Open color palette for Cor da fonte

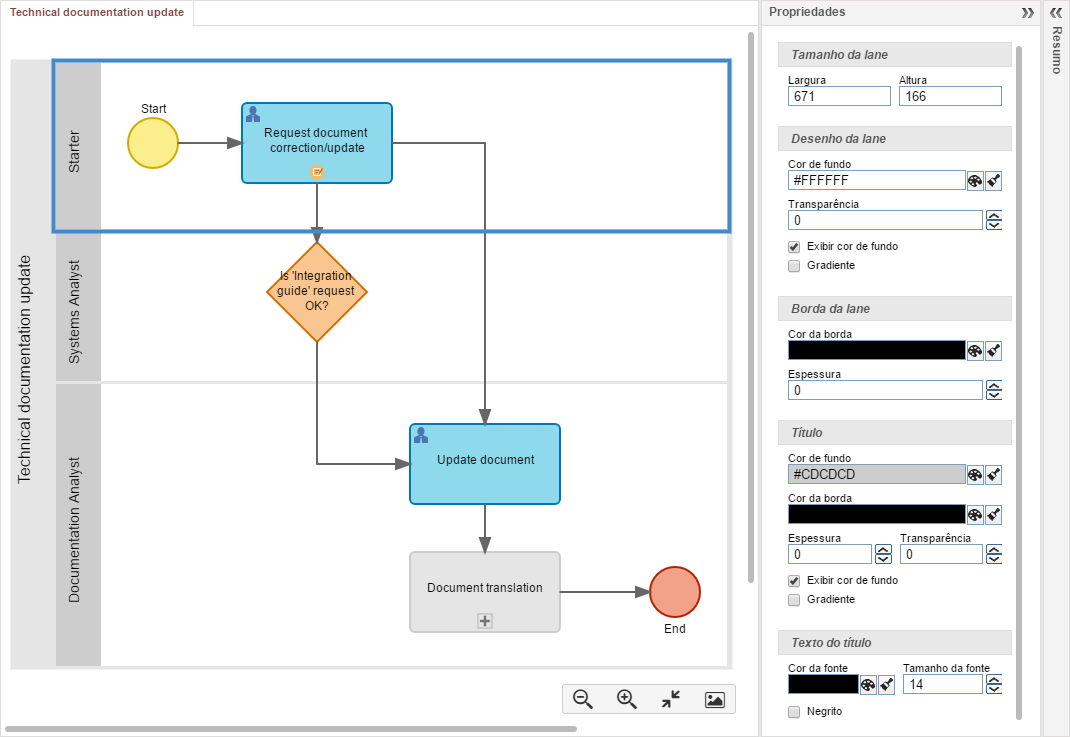click(868, 684)
